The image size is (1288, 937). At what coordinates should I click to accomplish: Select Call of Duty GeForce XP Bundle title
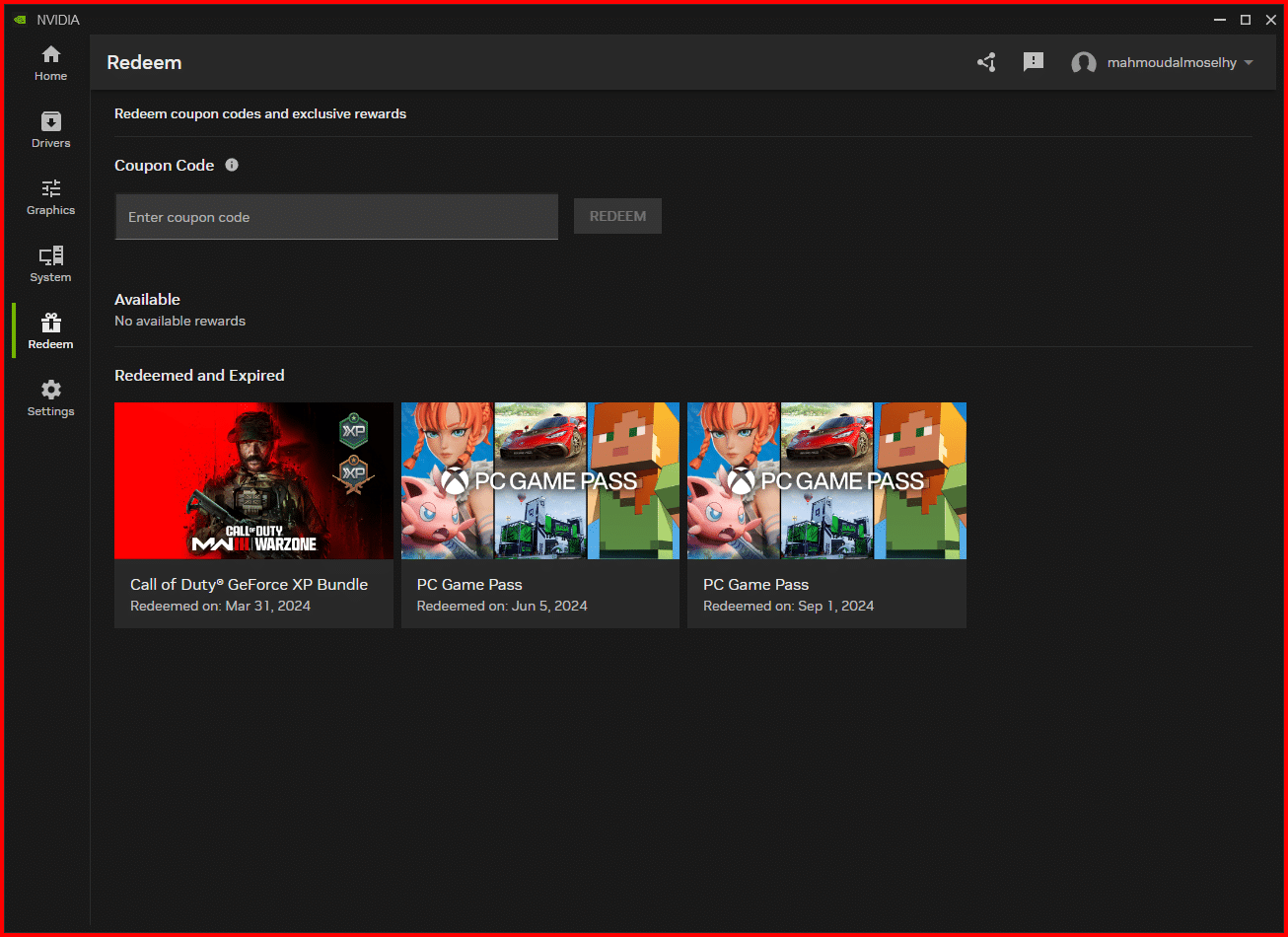tap(249, 584)
